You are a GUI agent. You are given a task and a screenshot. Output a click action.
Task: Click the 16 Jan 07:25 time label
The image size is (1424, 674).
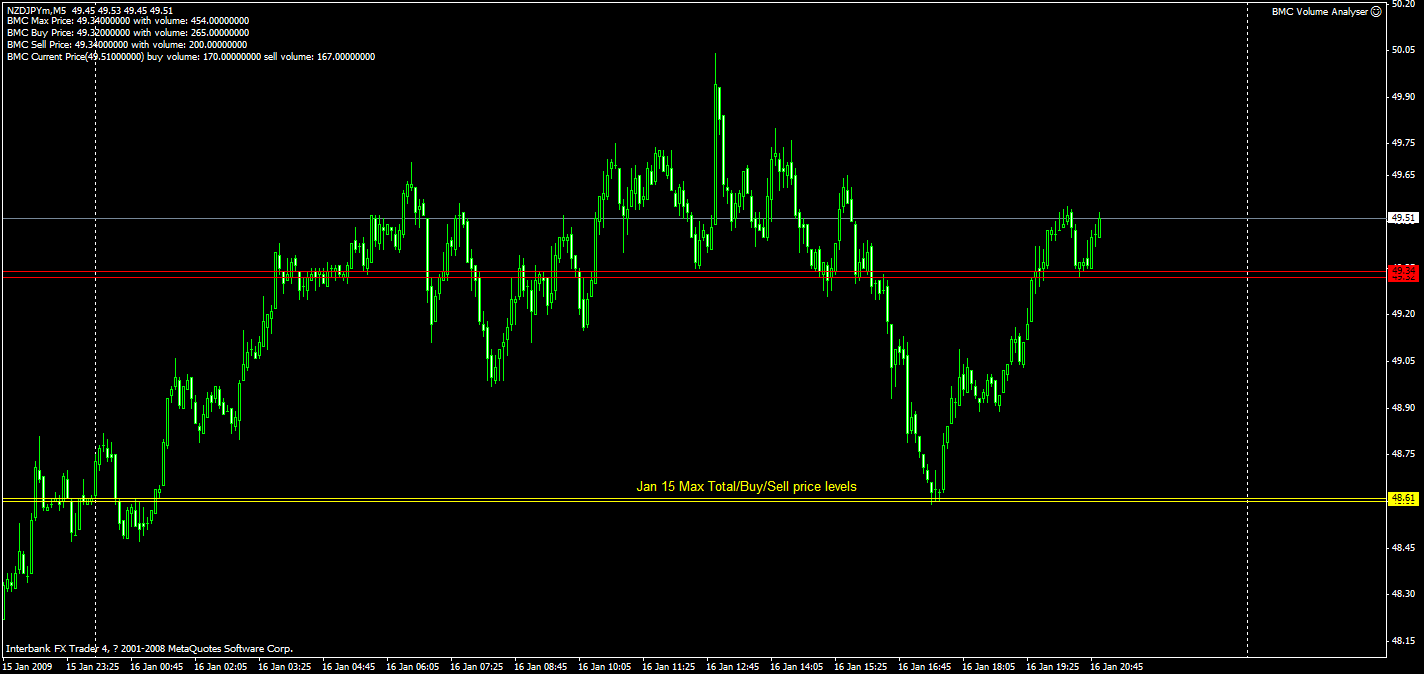point(477,665)
